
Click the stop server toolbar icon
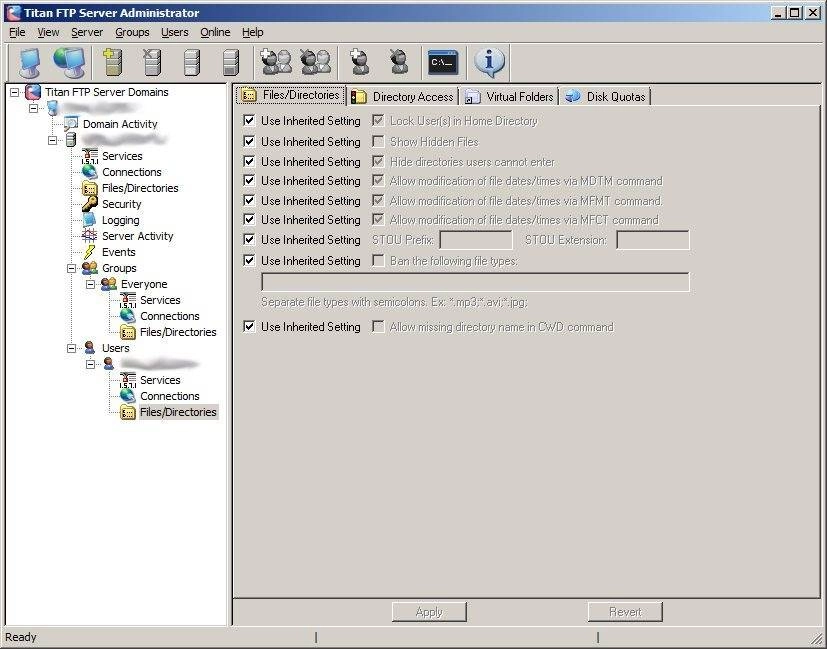click(x=230, y=62)
